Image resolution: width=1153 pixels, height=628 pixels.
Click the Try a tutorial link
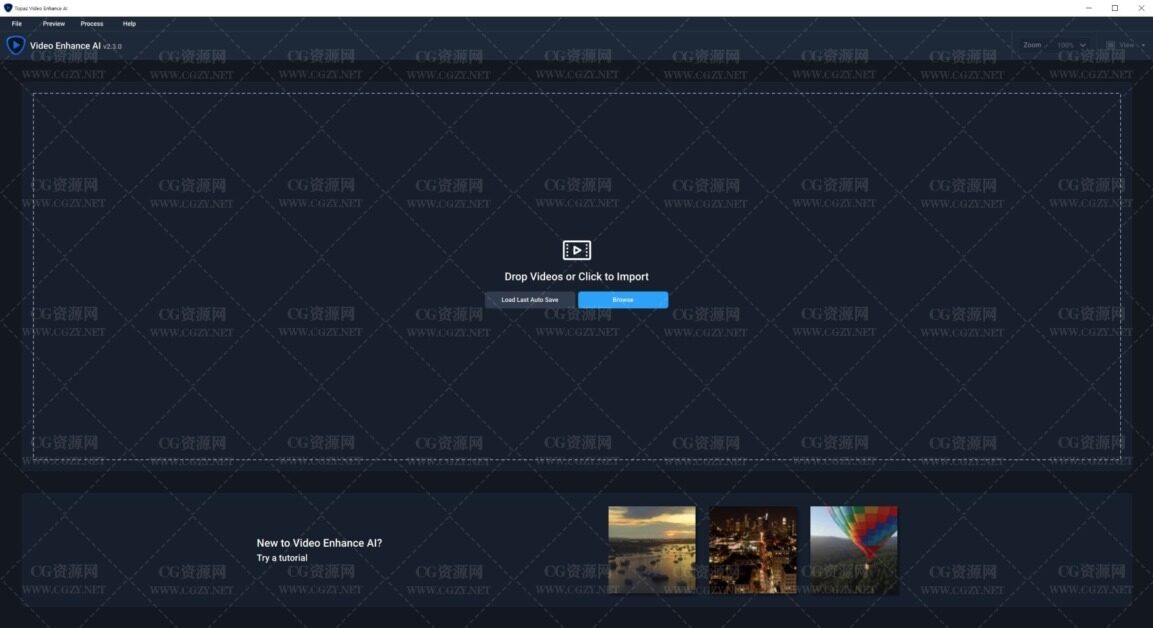point(282,558)
